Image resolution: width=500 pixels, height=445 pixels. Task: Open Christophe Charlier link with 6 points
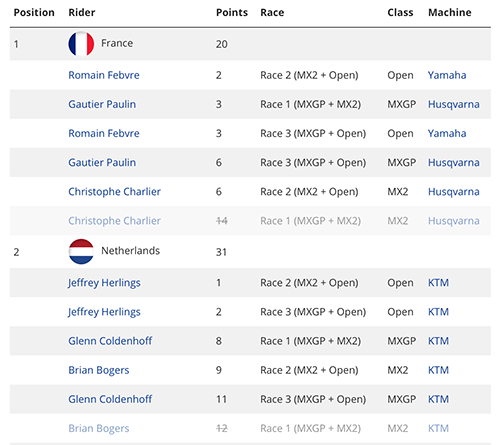tap(114, 192)
